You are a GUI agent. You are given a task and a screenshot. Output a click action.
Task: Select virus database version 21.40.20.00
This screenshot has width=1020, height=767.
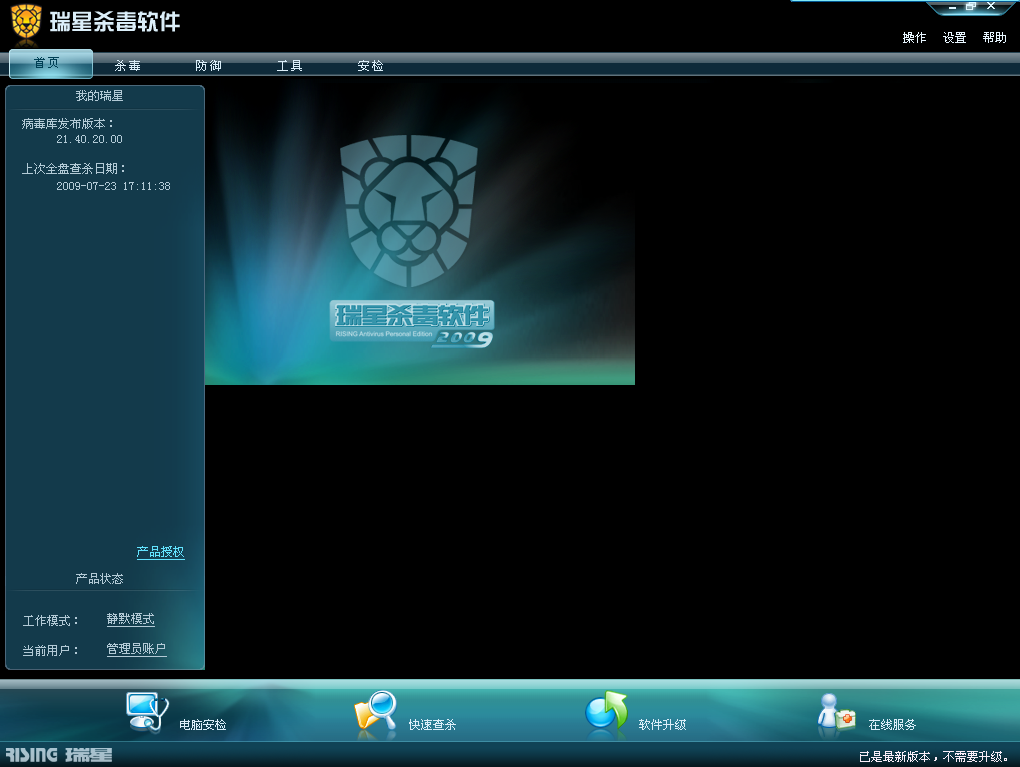[89, 139]
